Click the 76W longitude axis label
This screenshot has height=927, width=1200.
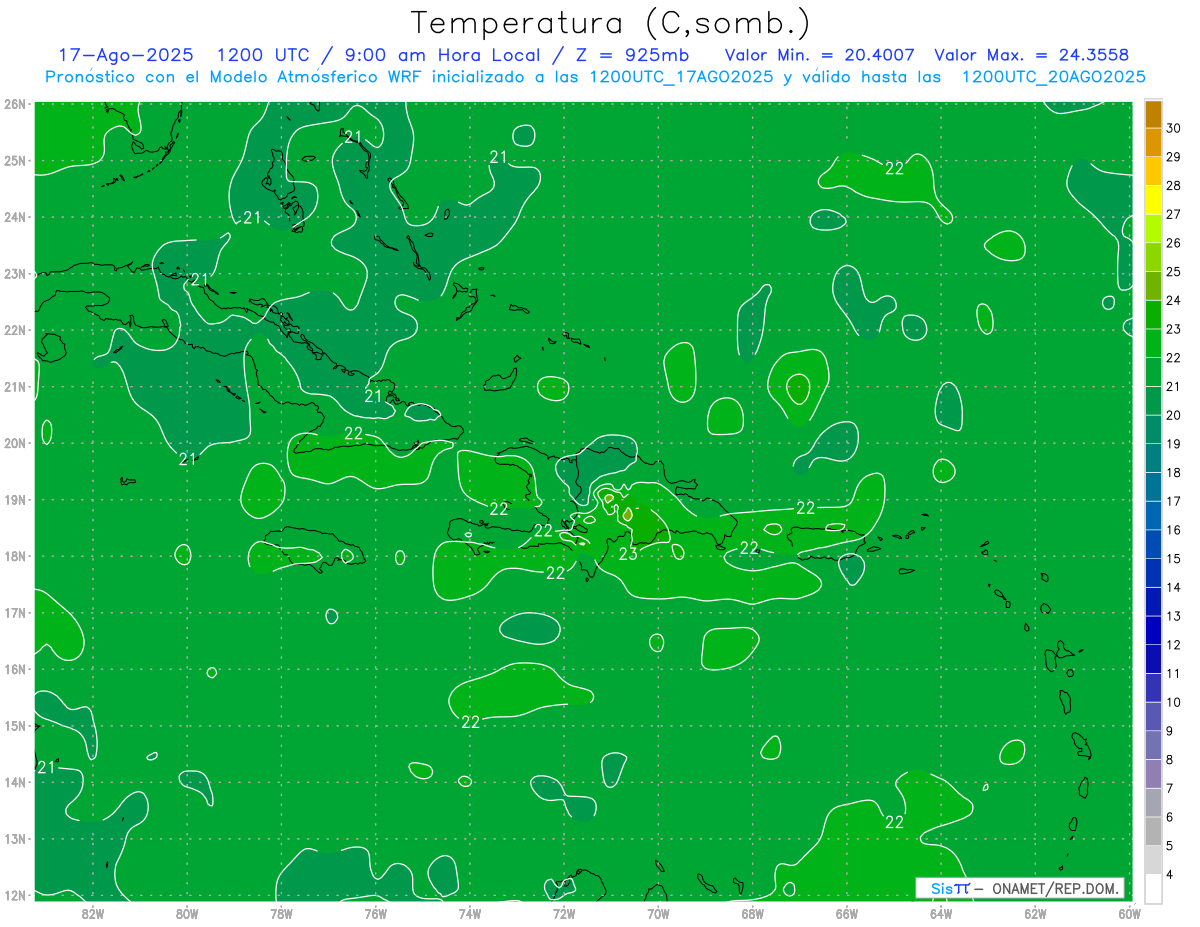[x=376, y=913]
